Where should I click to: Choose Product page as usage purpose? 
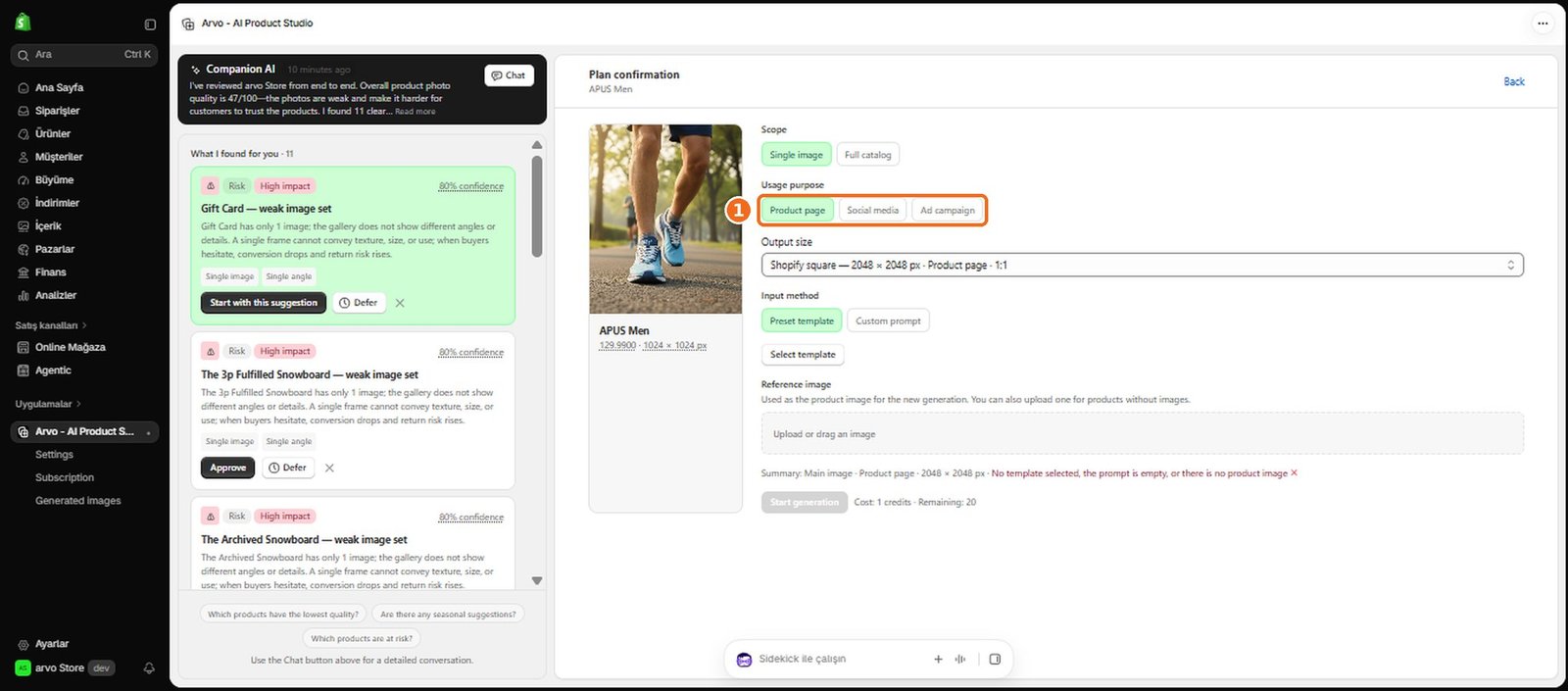click(x=797, y=211)
